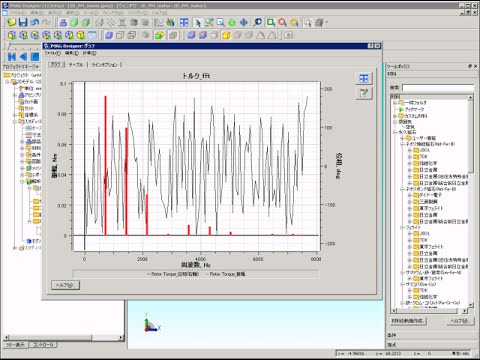
Task: Click the new material button in toolbox
Action: 408,321
